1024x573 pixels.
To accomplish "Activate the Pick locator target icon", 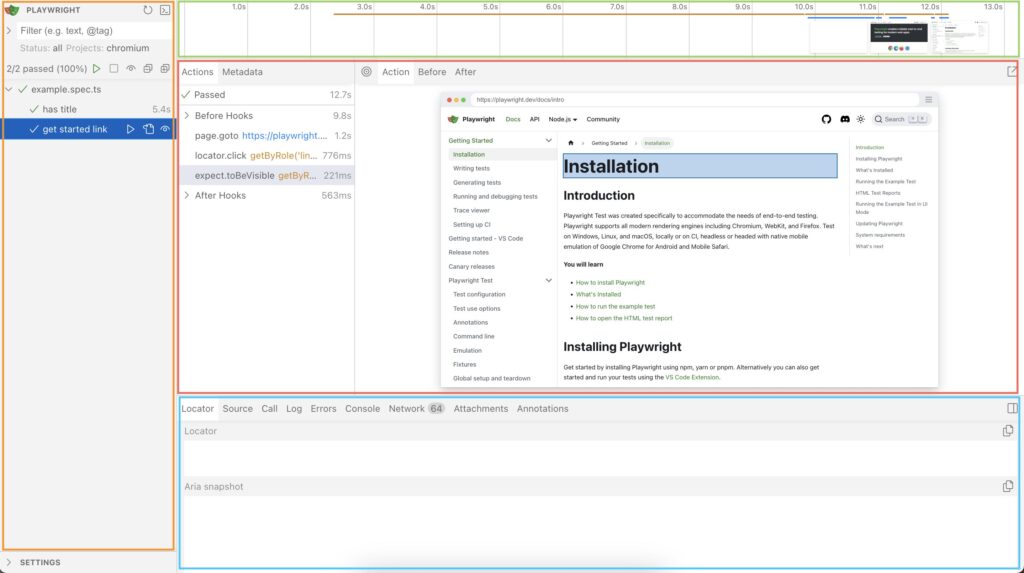I will tap(366, 72).
